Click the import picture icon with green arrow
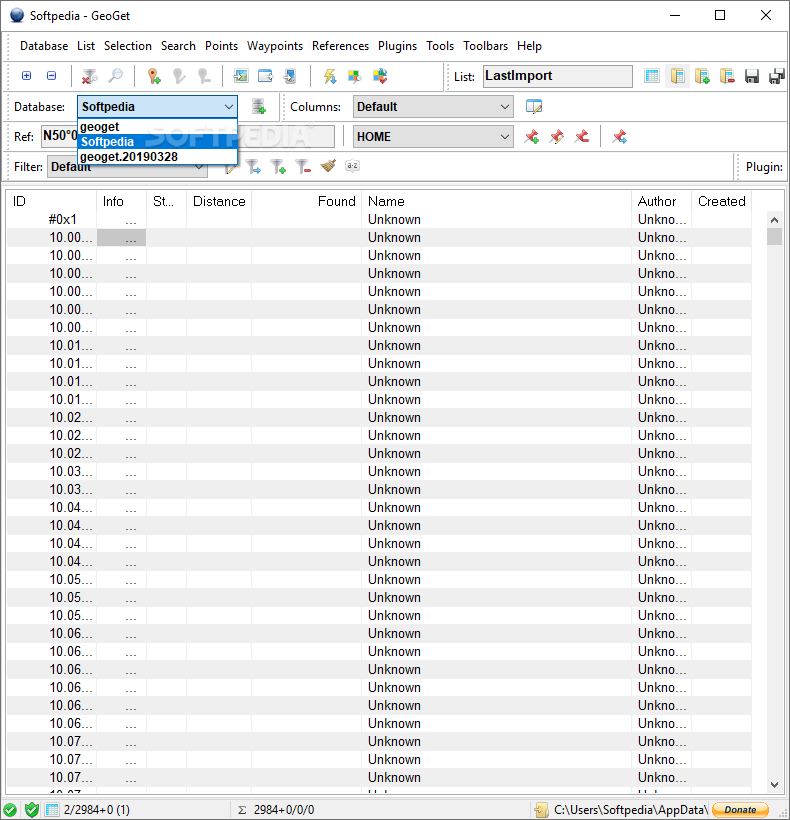790x820 pixels. point(241,76)
